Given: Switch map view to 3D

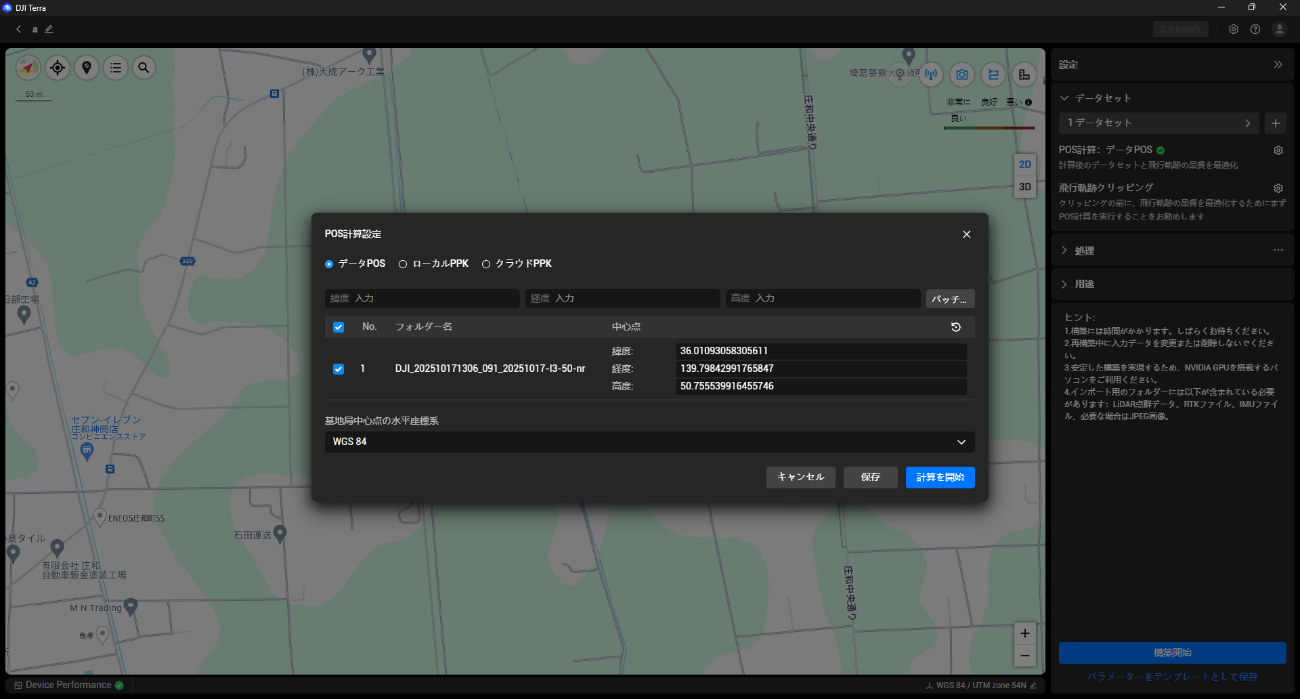Looking at the screenshot, I should (1025, 187).
